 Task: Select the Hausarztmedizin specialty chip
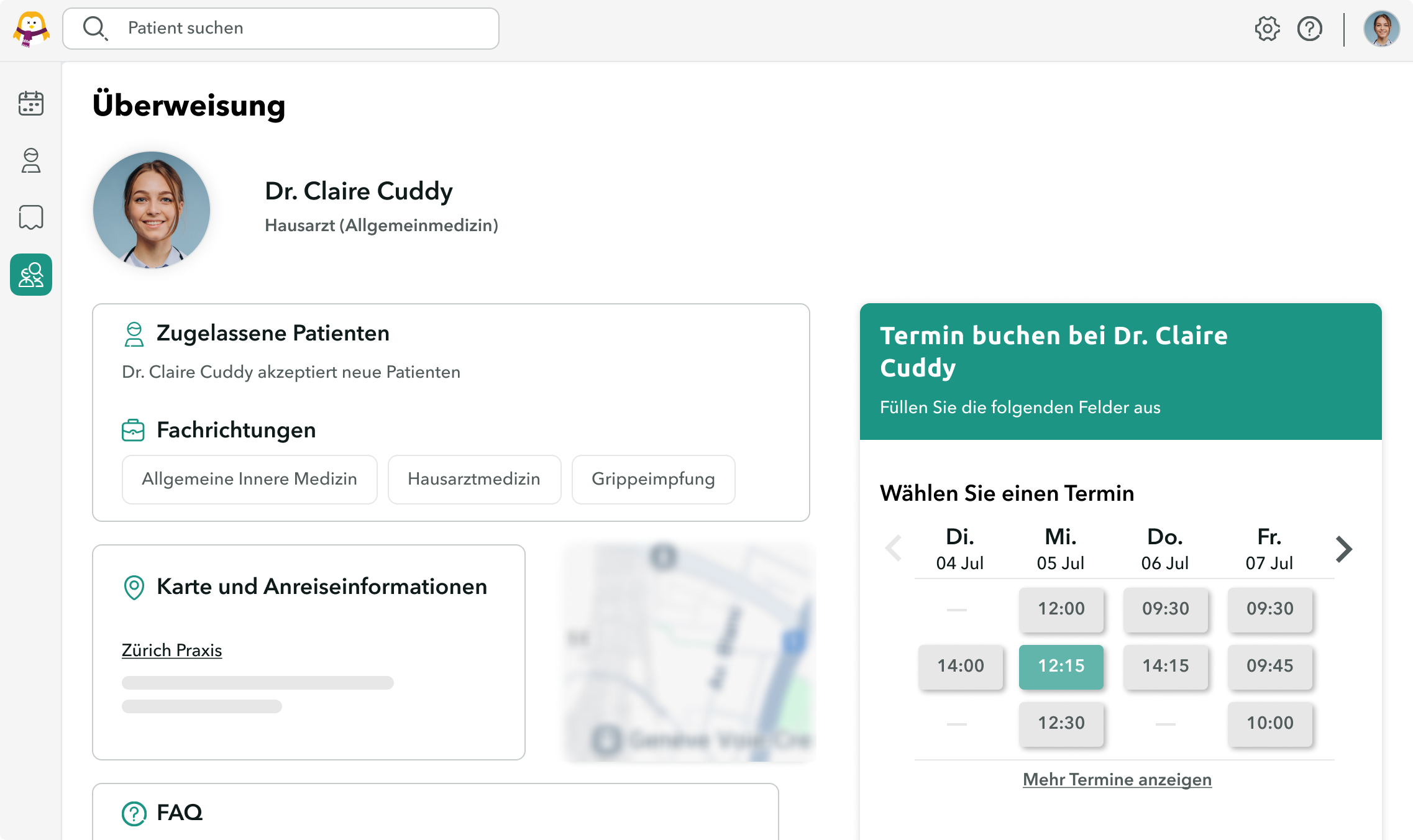tap(474, 479)
